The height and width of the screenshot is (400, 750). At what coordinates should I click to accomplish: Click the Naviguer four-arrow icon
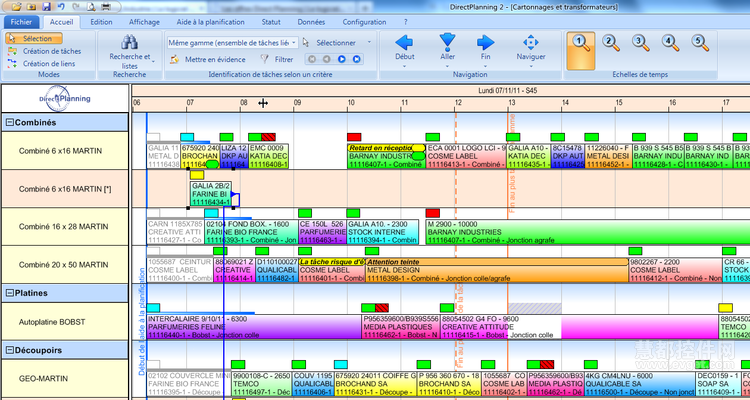531,42
